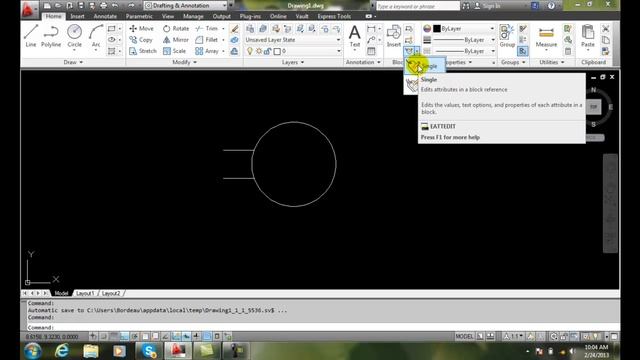Select the Polyline tool
Image resolution: width=640 pixels, height=360 pixels.
pos(51,36)
